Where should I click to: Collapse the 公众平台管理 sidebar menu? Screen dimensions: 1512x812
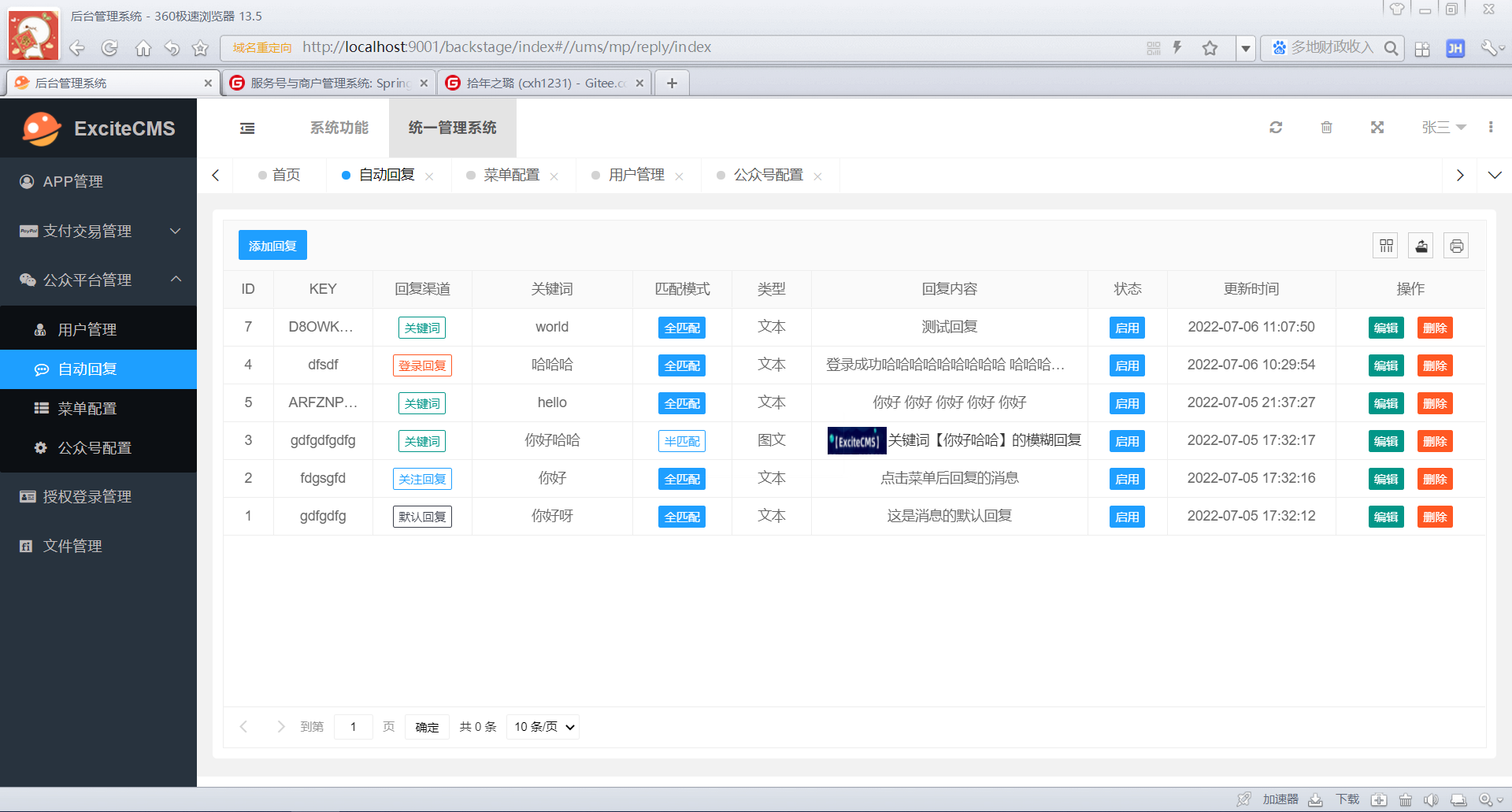(x=98, y=280)
